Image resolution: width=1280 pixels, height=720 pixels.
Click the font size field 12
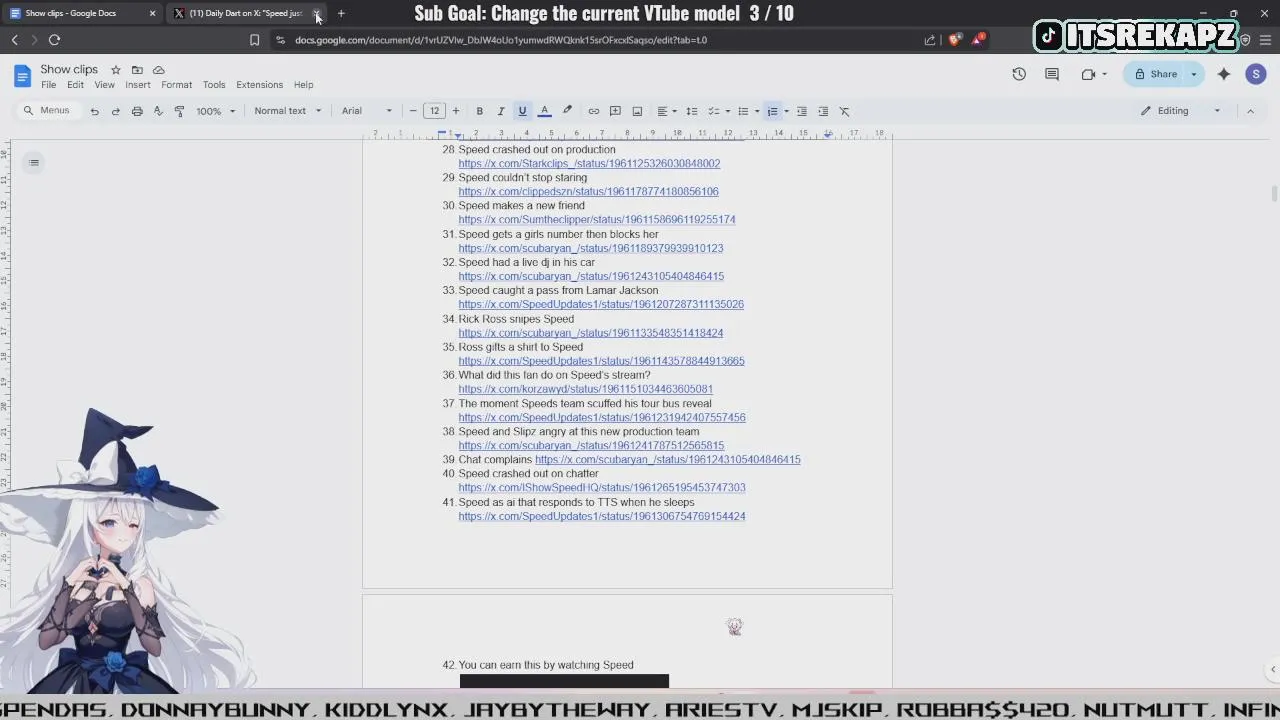[434, 111]
